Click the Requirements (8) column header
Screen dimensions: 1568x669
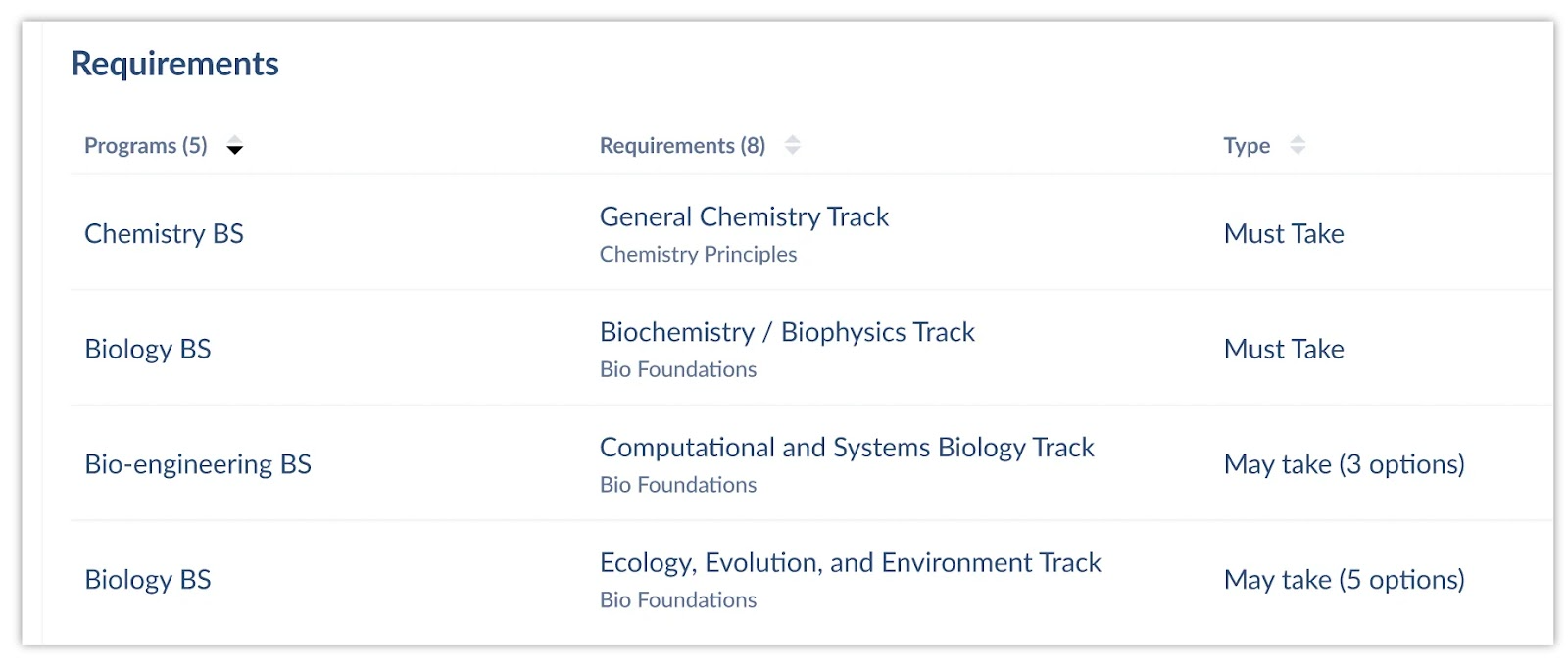coord(682,146)
